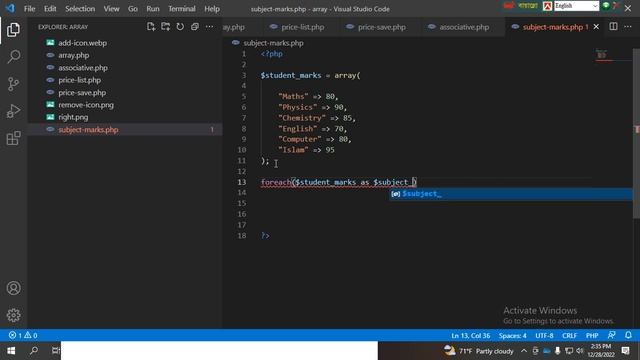Open Windows Task View
This screenshot has height=360, width=640.
click(55, 351)
